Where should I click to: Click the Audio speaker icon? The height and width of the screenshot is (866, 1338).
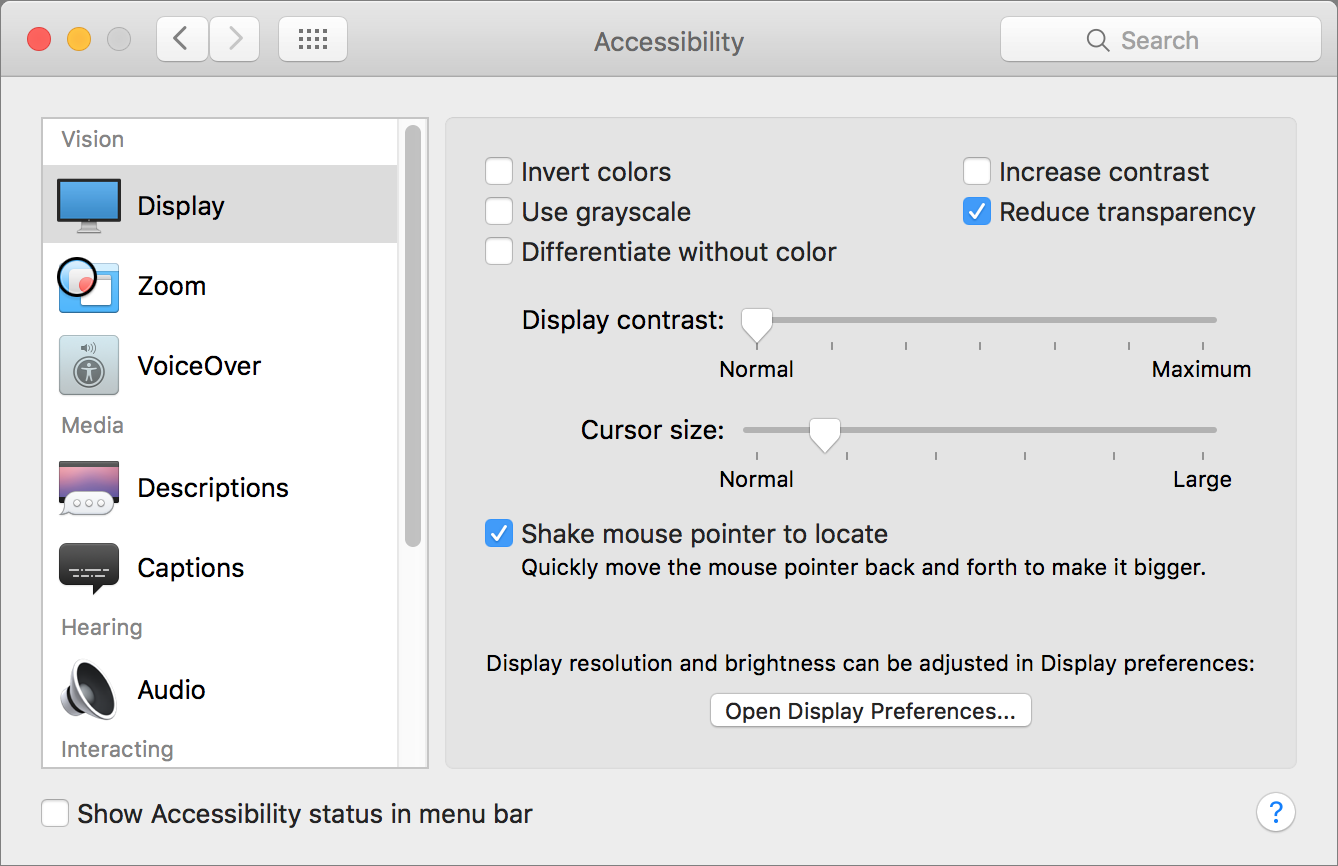point(89,690)
